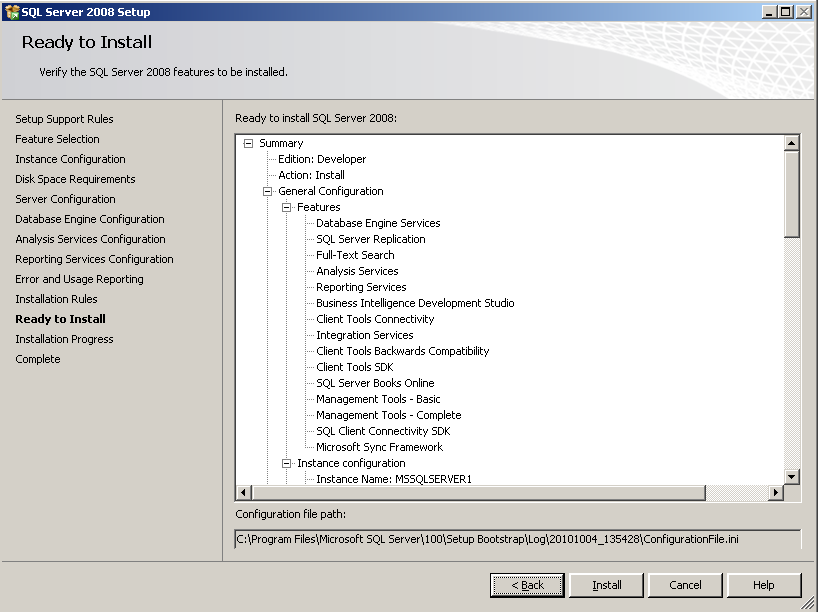Select SQL Server Replication in the tree

pyautogui.click(x=370, y=239)
